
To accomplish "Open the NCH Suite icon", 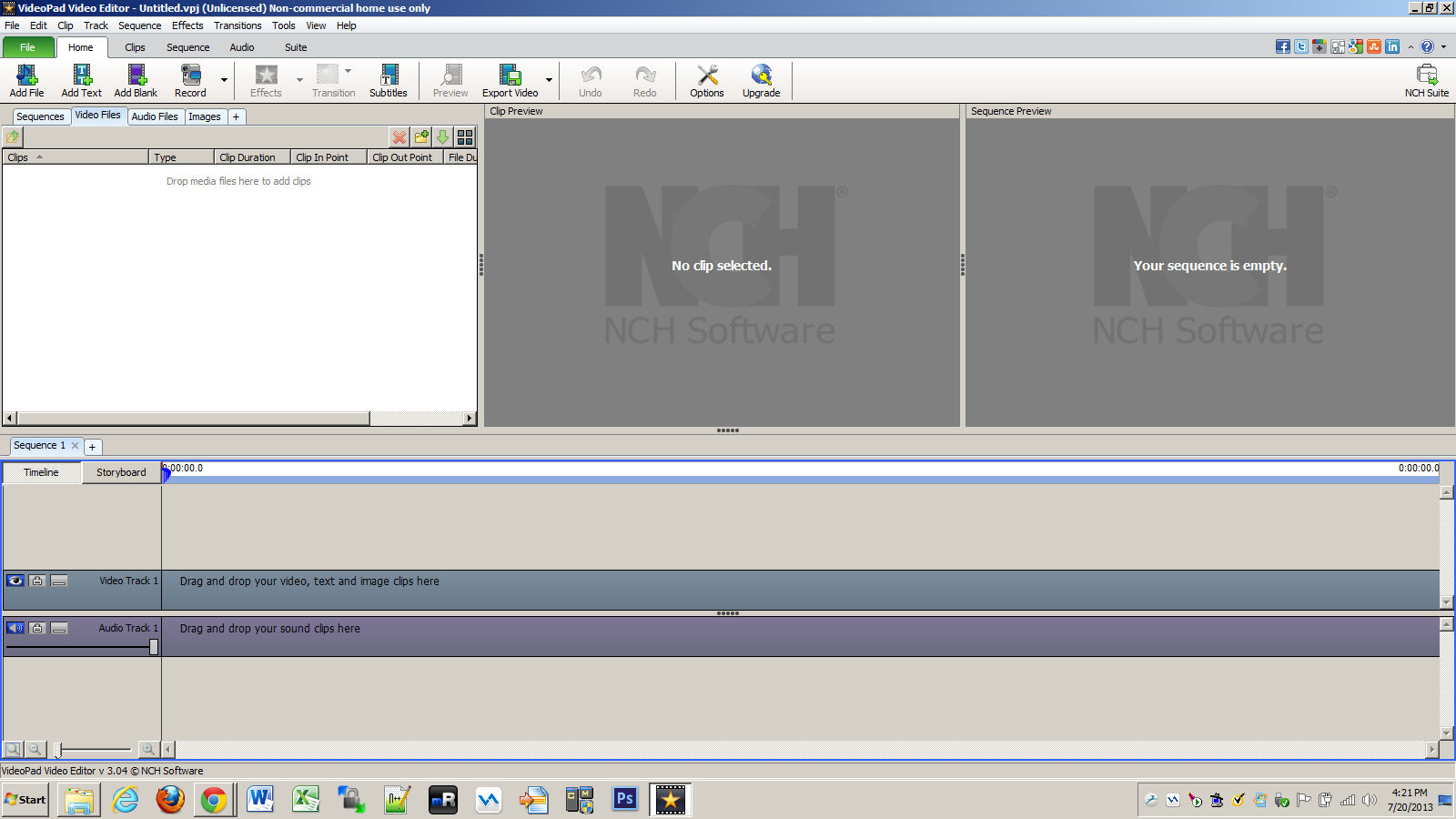I will [x=1426, y=80].
